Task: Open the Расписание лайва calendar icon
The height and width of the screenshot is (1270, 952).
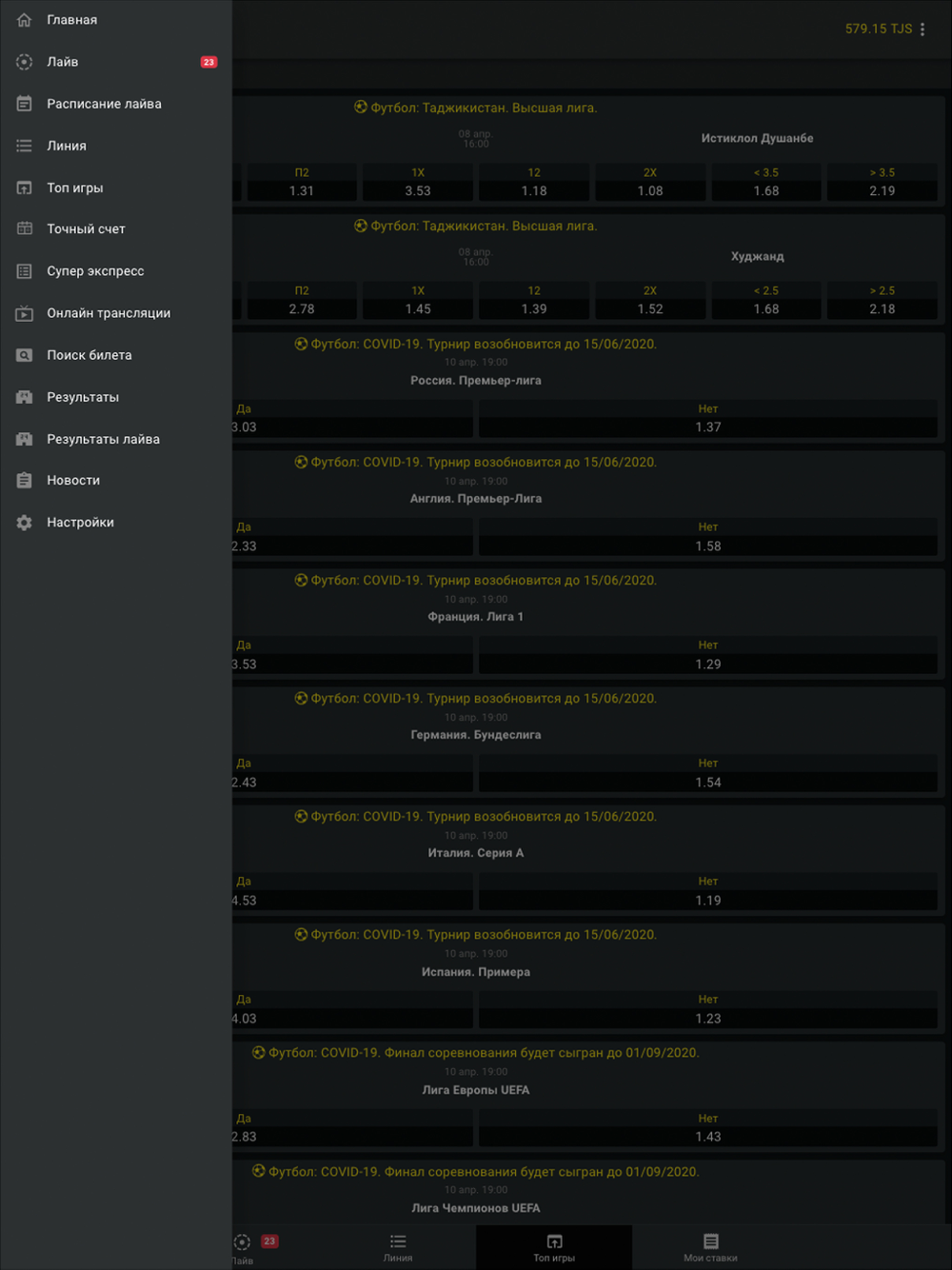Action: [25, 104]
